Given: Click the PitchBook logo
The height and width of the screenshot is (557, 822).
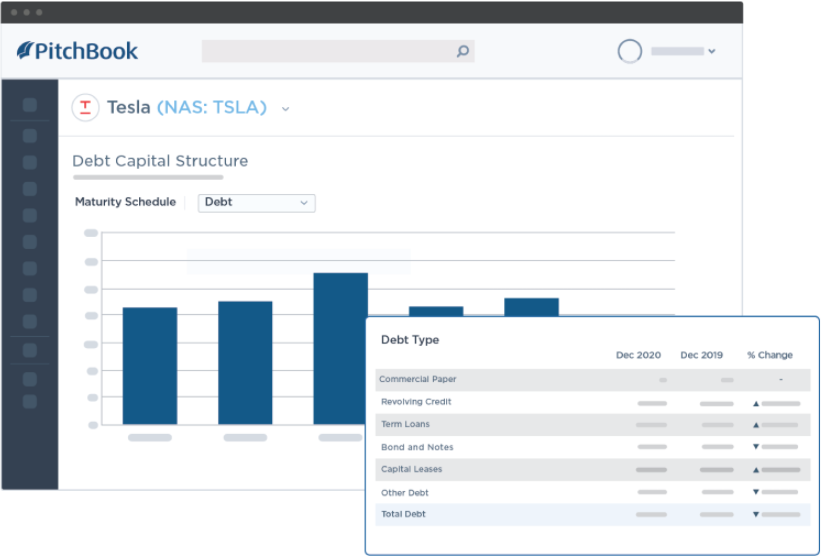Looking at the screenshot, I should coord(77,51).
